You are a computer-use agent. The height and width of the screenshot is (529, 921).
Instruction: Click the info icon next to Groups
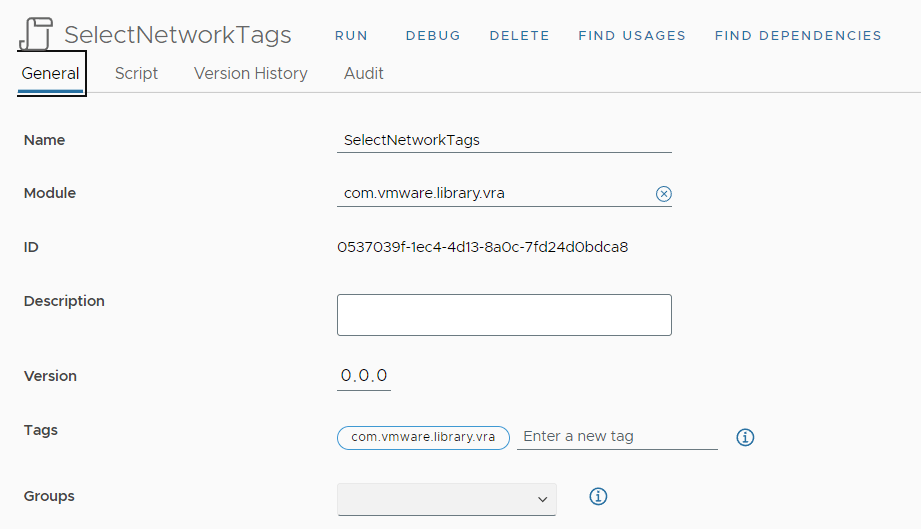[598, 496]
